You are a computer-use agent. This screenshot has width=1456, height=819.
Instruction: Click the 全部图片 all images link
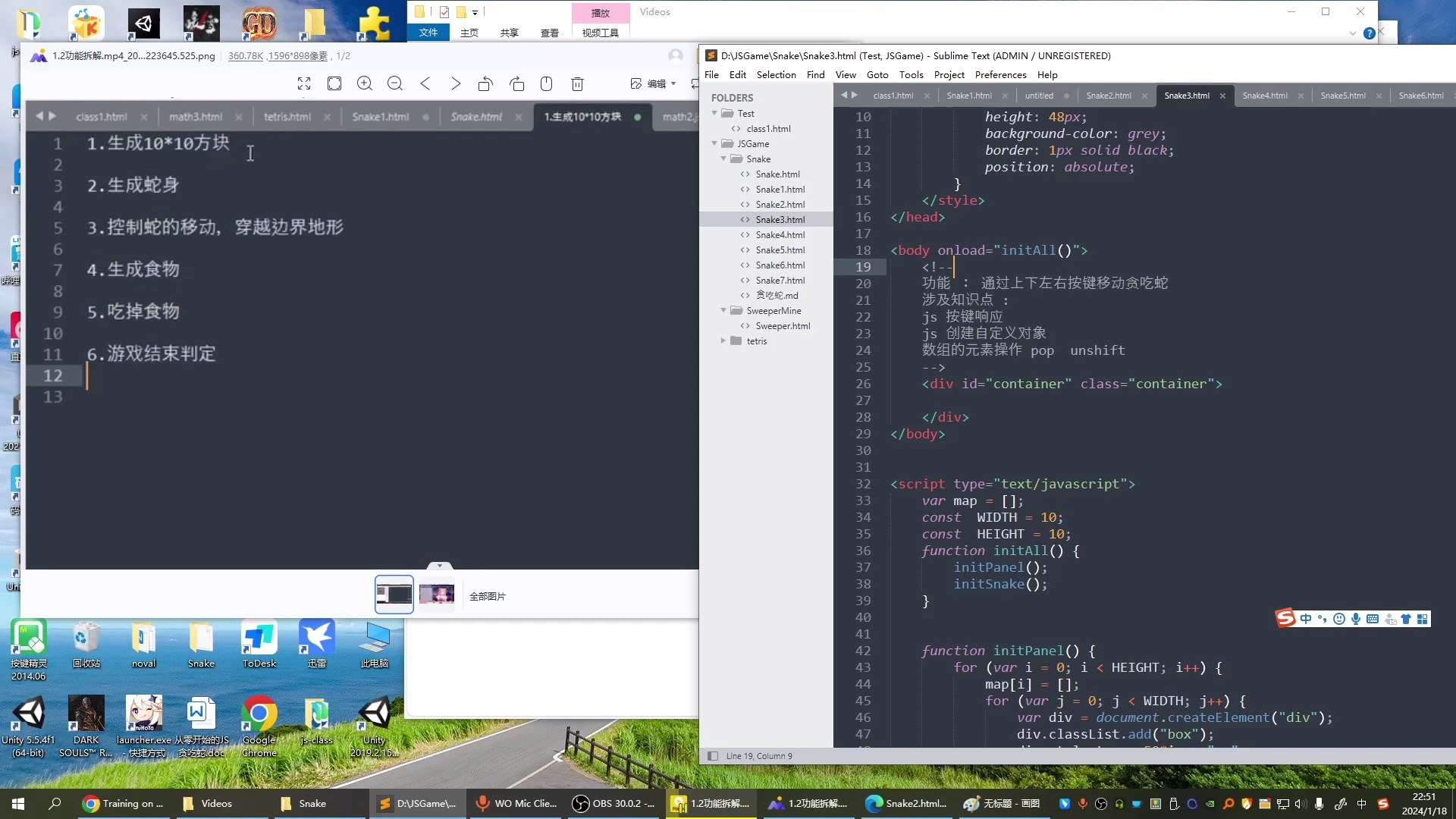(x=487, y=596)
